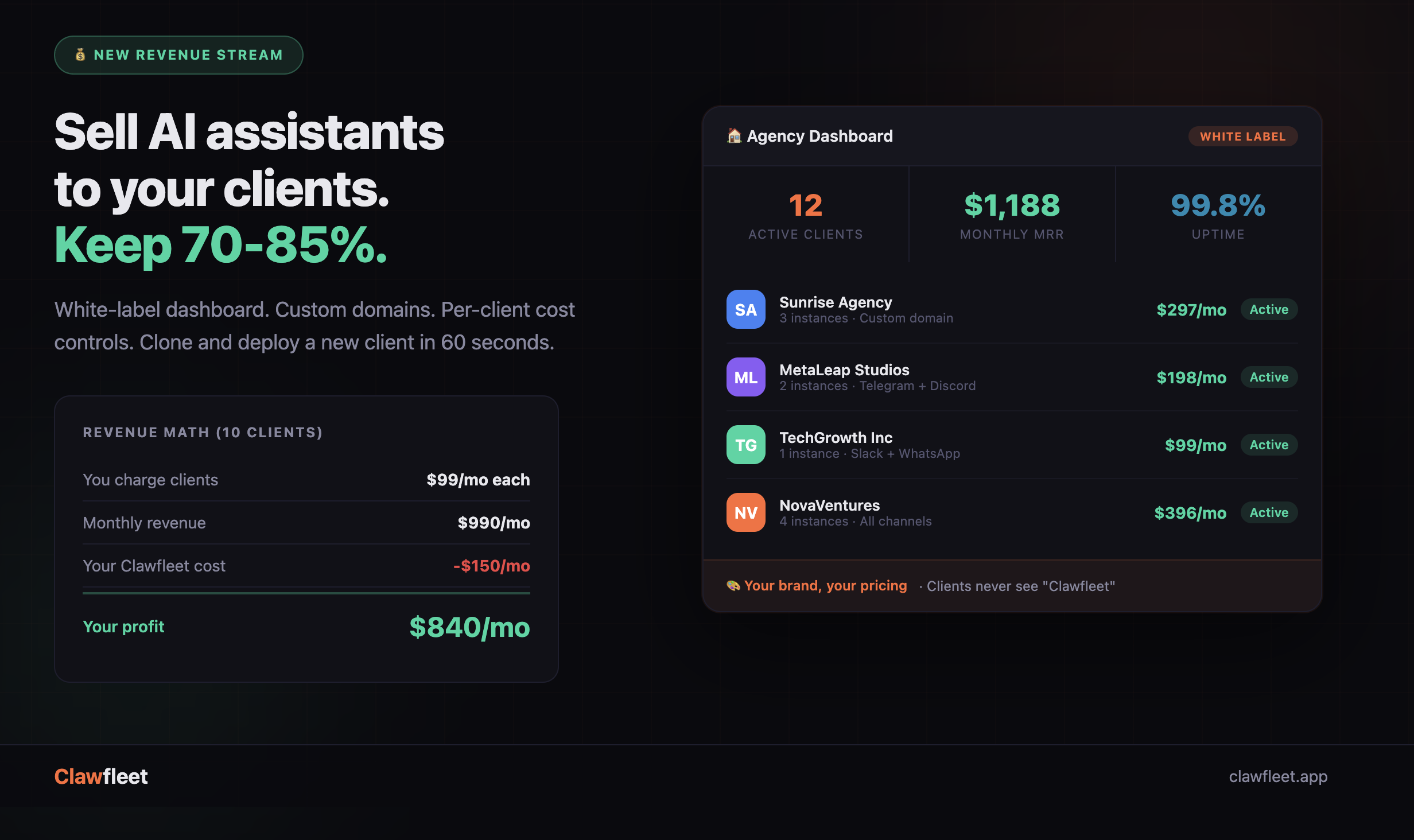Click the New Revenue Stream pill
This screenshot has width=1414, height=840.
click(x=178, y=55)
